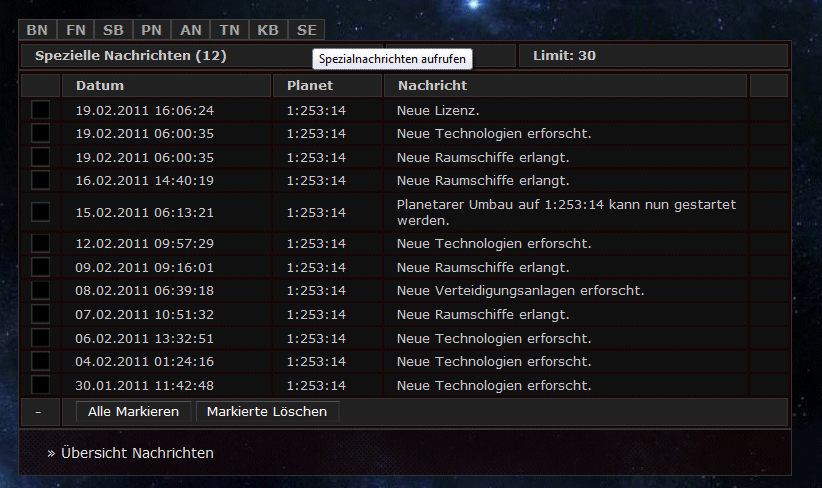Tick the checkbox for the 30.01.2011 message
The width and height of the screenshot is (822, 488).
point(40,385)
